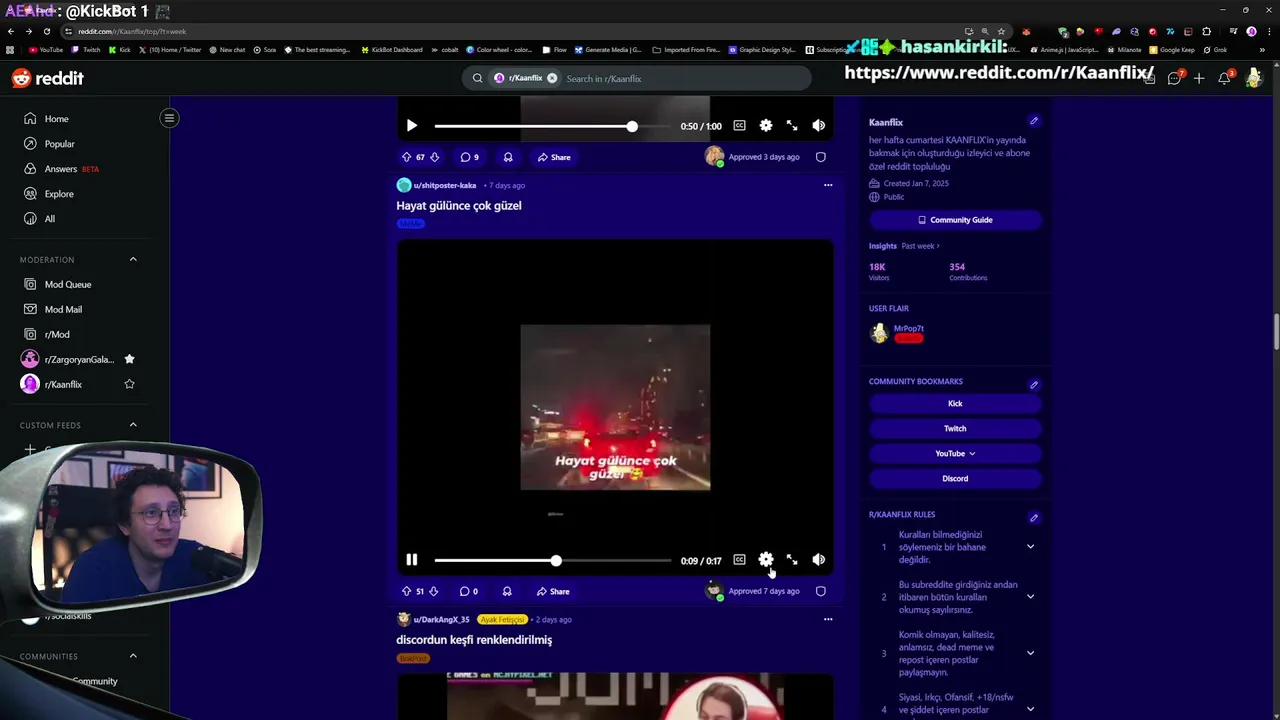Screen dimensions: 1280x720
Task: Open post with 0 comments
Action: coord(468,591)
